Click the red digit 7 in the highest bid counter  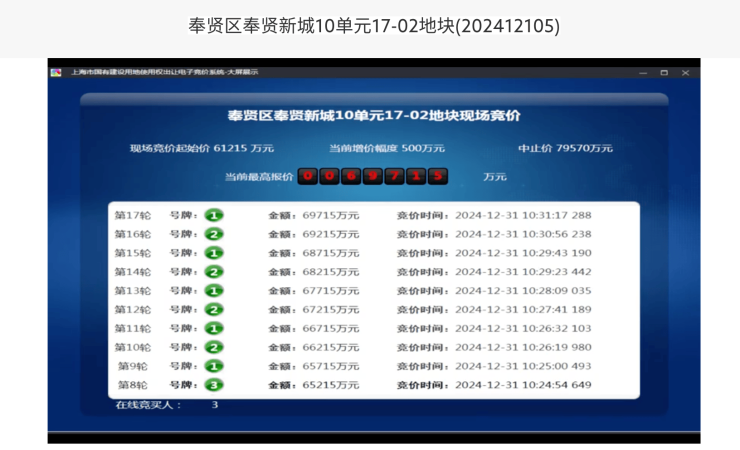(394, 176)
